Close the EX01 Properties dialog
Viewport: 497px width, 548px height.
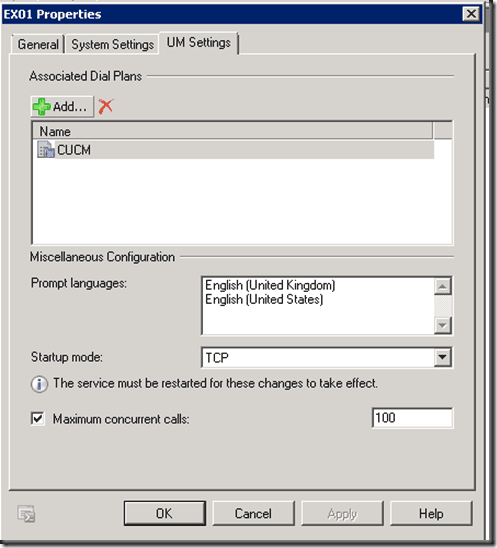click(x=471, y=14)
